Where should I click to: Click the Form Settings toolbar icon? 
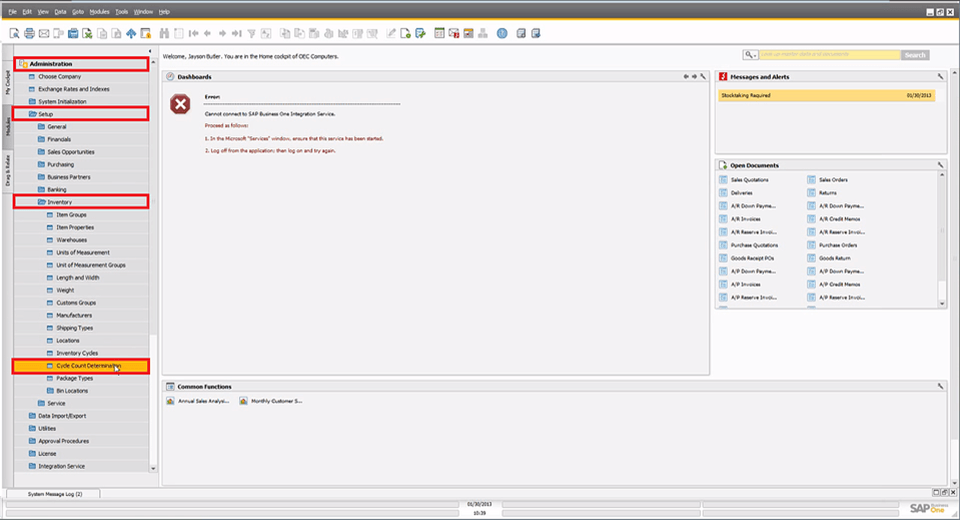(x=420, y=34)
